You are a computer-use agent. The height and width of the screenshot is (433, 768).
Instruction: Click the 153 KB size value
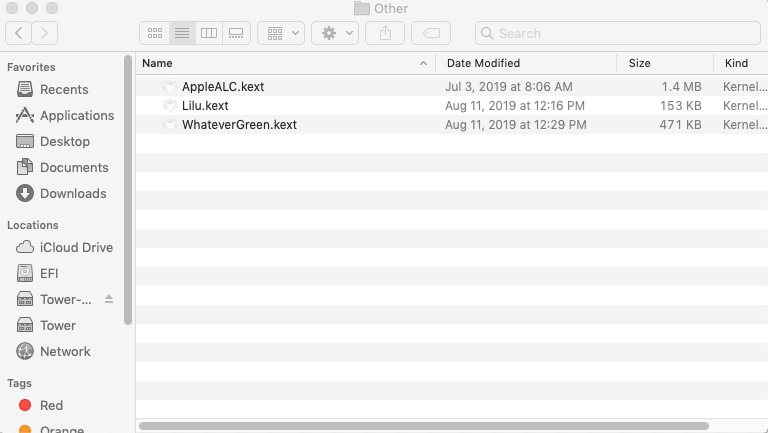point(680,106)
